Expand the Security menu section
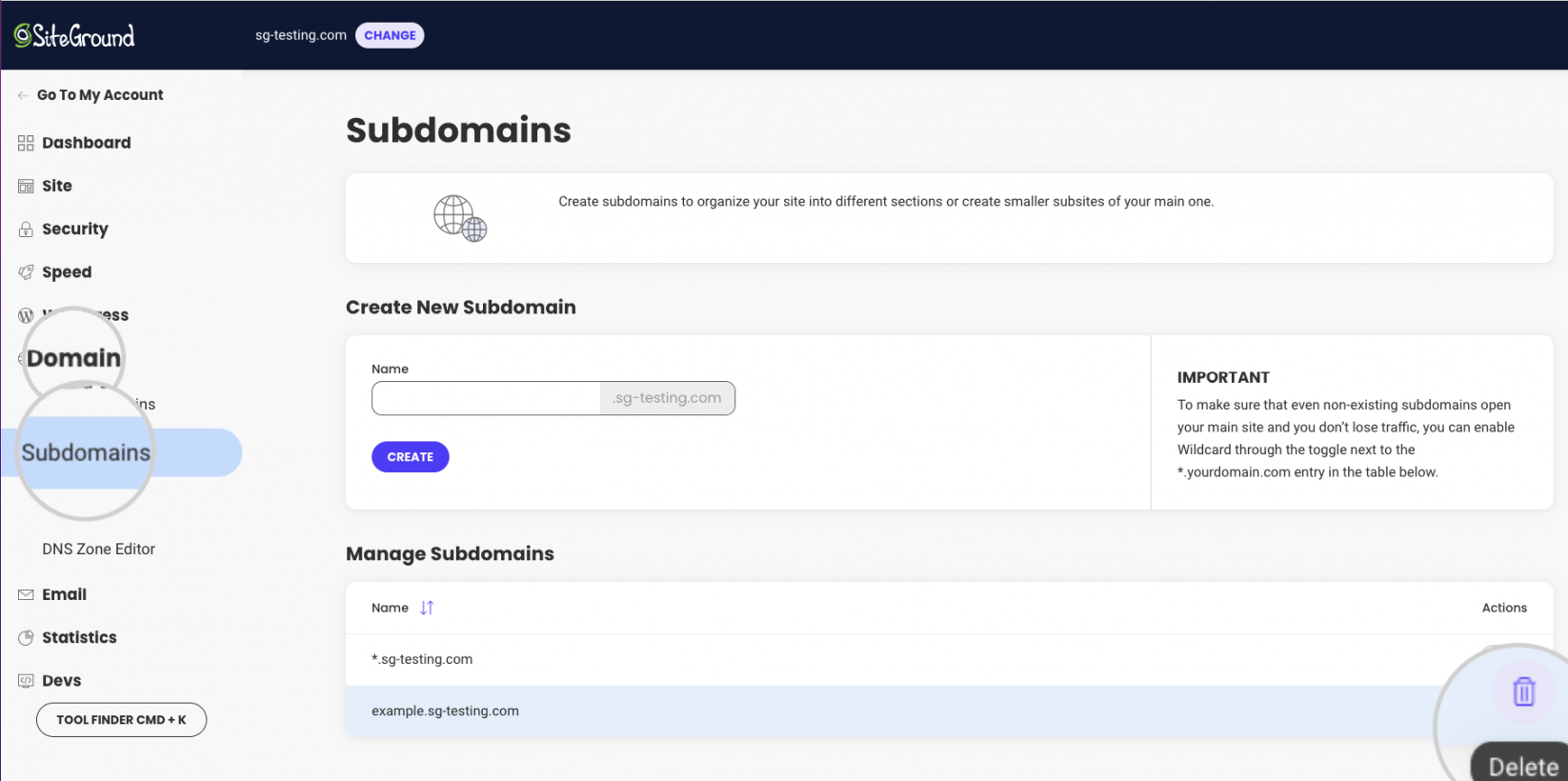1568x781 pixels. 75,229
